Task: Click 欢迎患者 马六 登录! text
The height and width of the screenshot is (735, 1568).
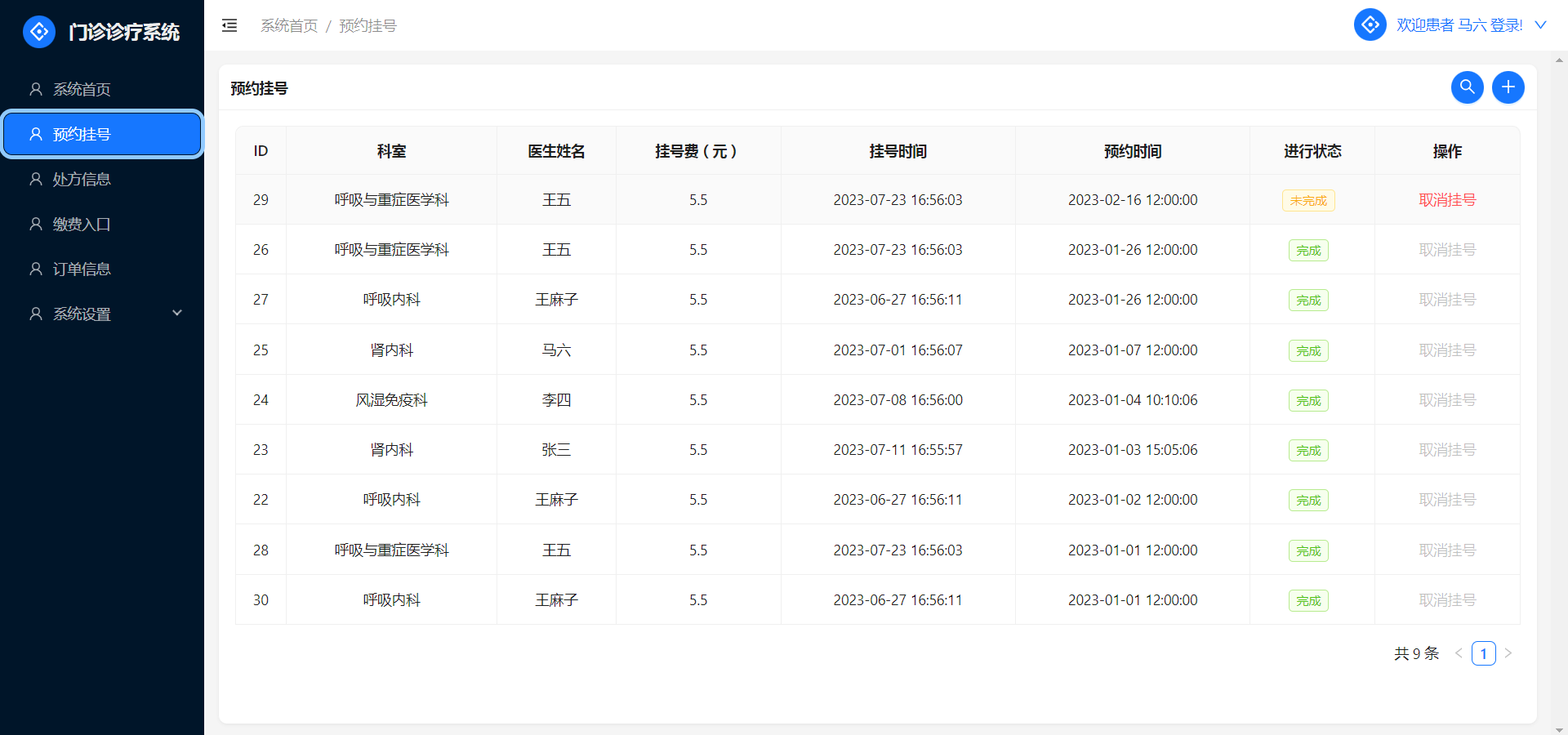Action: click(1459, 25)
